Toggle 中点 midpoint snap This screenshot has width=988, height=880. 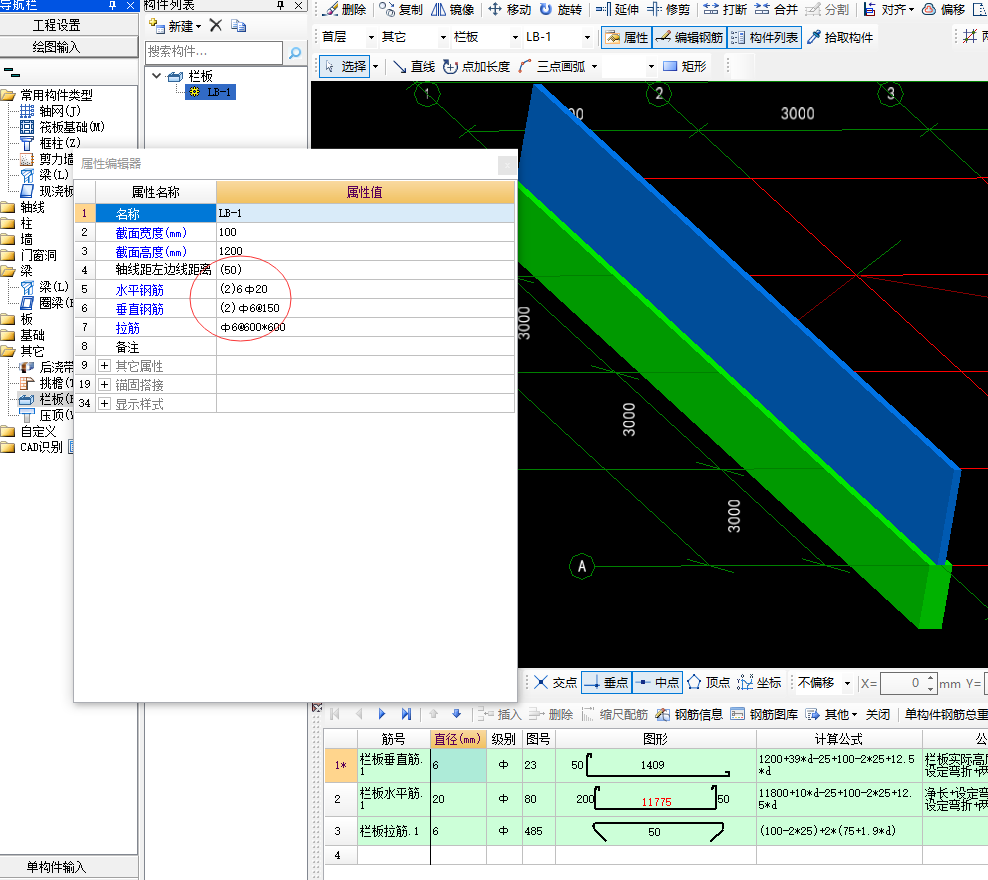(x=657, y=683)
